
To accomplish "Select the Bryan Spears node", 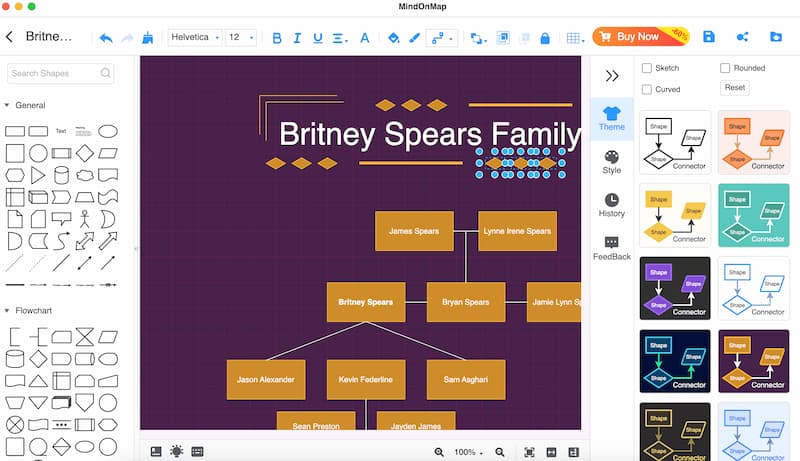I will point(466,302).
